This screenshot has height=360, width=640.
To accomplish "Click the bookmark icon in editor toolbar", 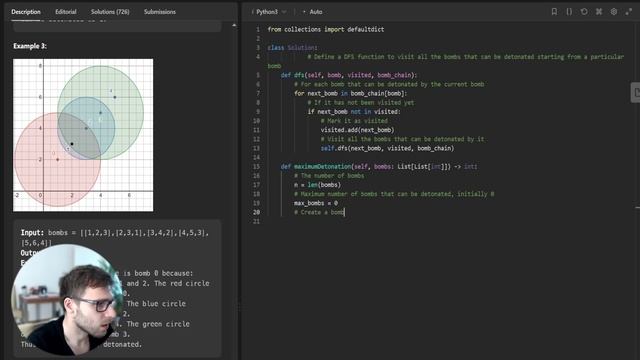I will pyautogui.click(x=554, y=12).
